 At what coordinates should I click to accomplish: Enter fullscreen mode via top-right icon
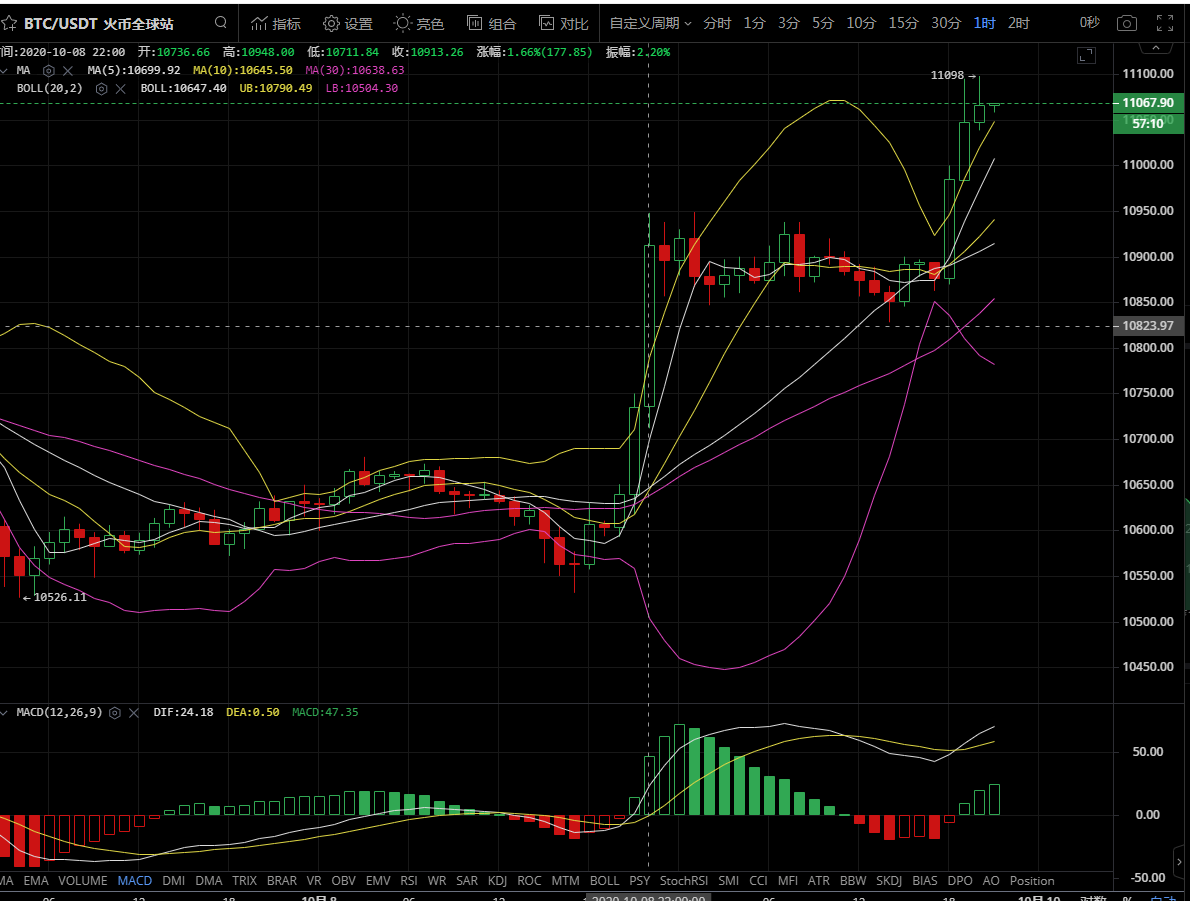tap(1164, 23)
